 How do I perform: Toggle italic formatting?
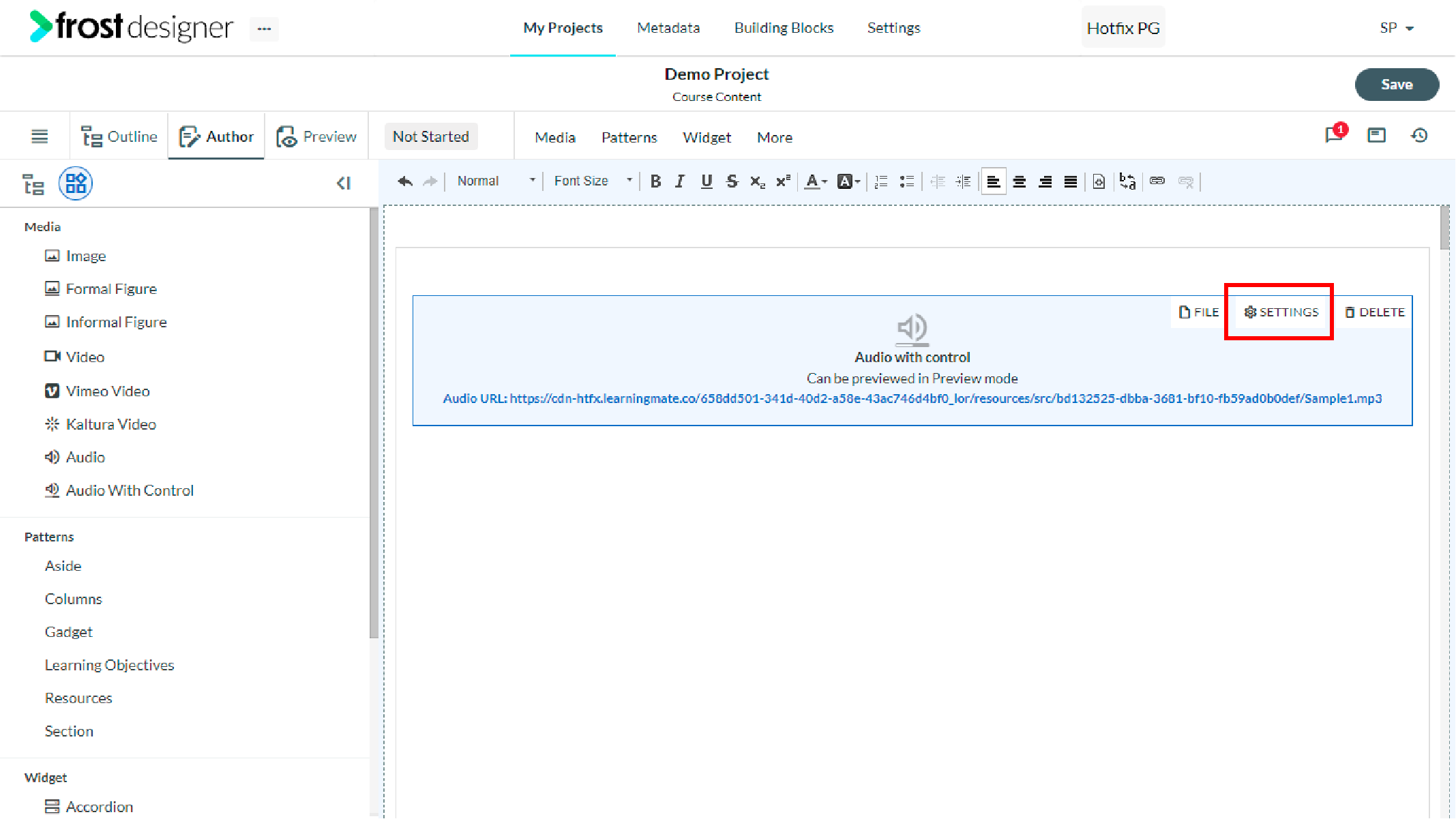680,181
